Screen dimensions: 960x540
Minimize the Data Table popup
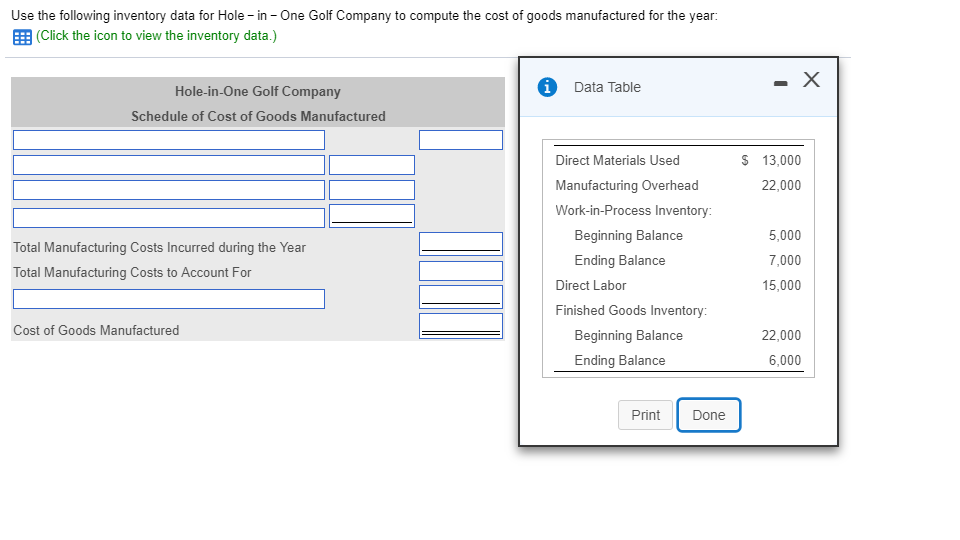pyautogui.click(x=780, y=83)
